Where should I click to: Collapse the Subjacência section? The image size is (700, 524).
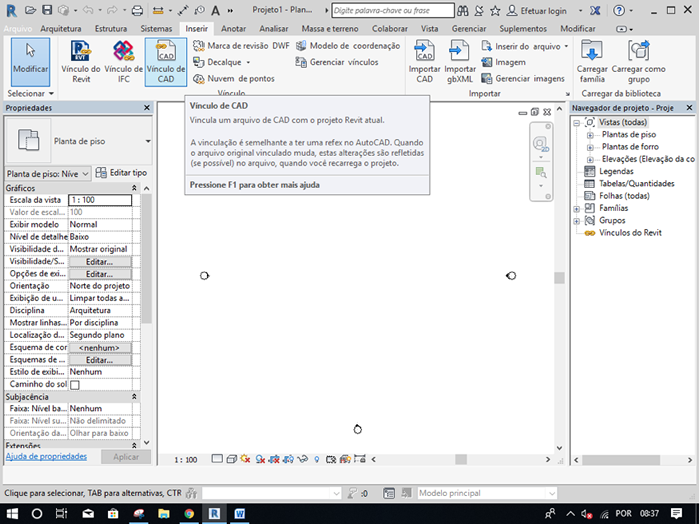click(x=134, y=396)
